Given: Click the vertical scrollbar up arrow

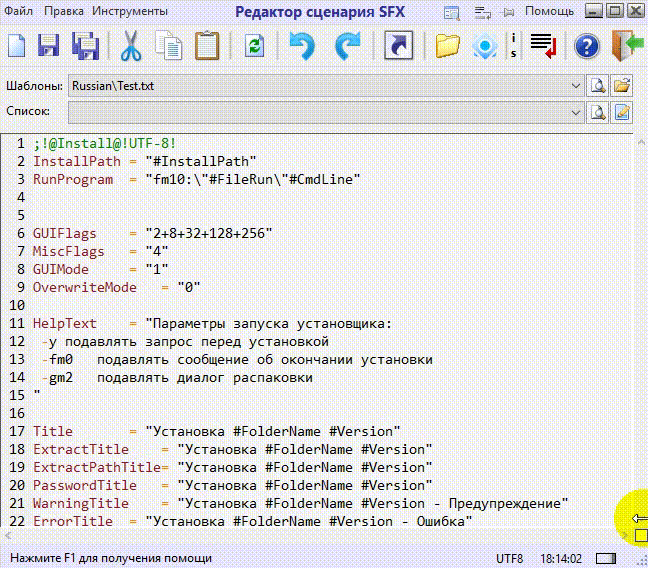Looking at the screenshot, I should coord(641,142).
